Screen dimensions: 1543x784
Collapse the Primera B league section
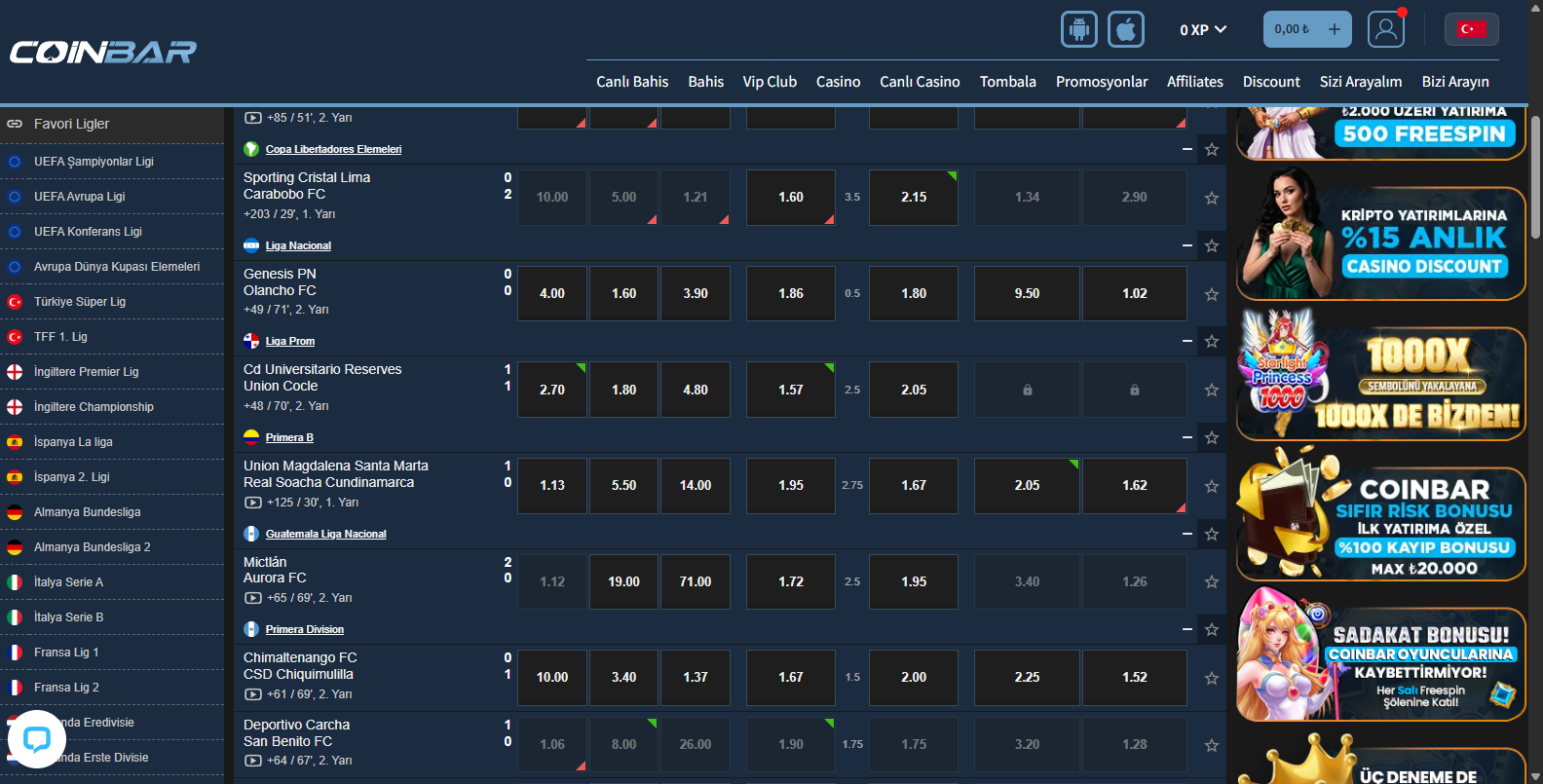pyautogui.click(x=1186, y=437)
